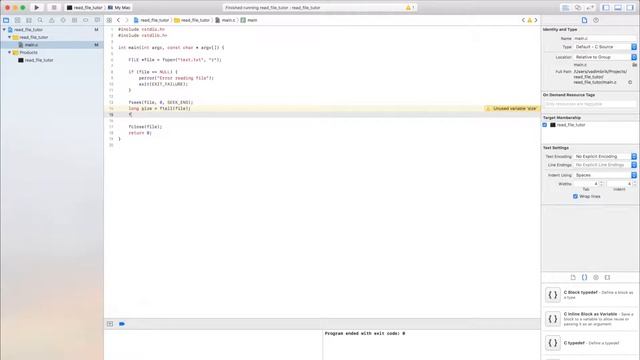This screenshot has width=640, height=360.
Task: Select My Mac run destination
Action: pyautogui.click(x=119, y=8)
